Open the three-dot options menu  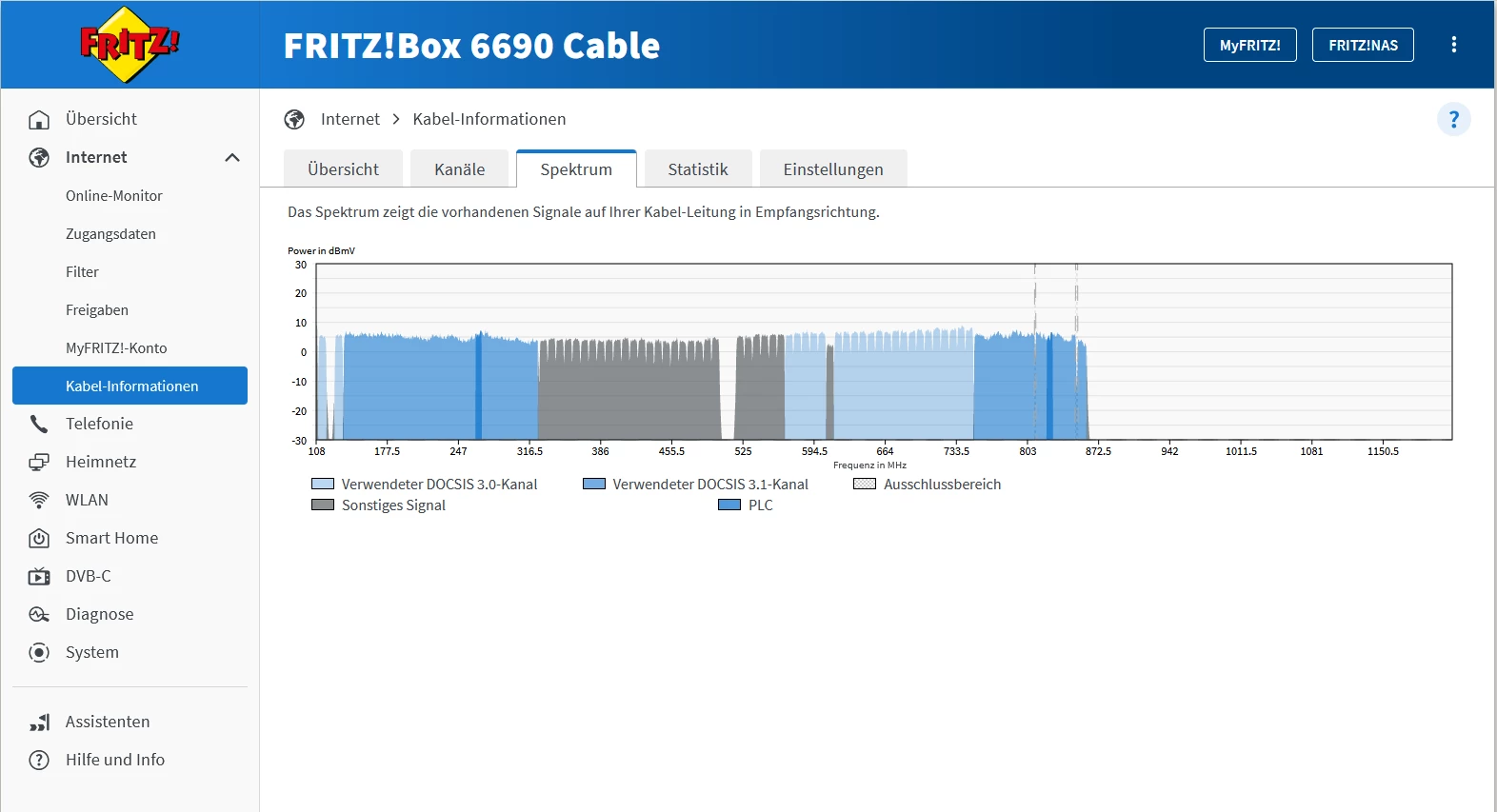(1454, 45)
